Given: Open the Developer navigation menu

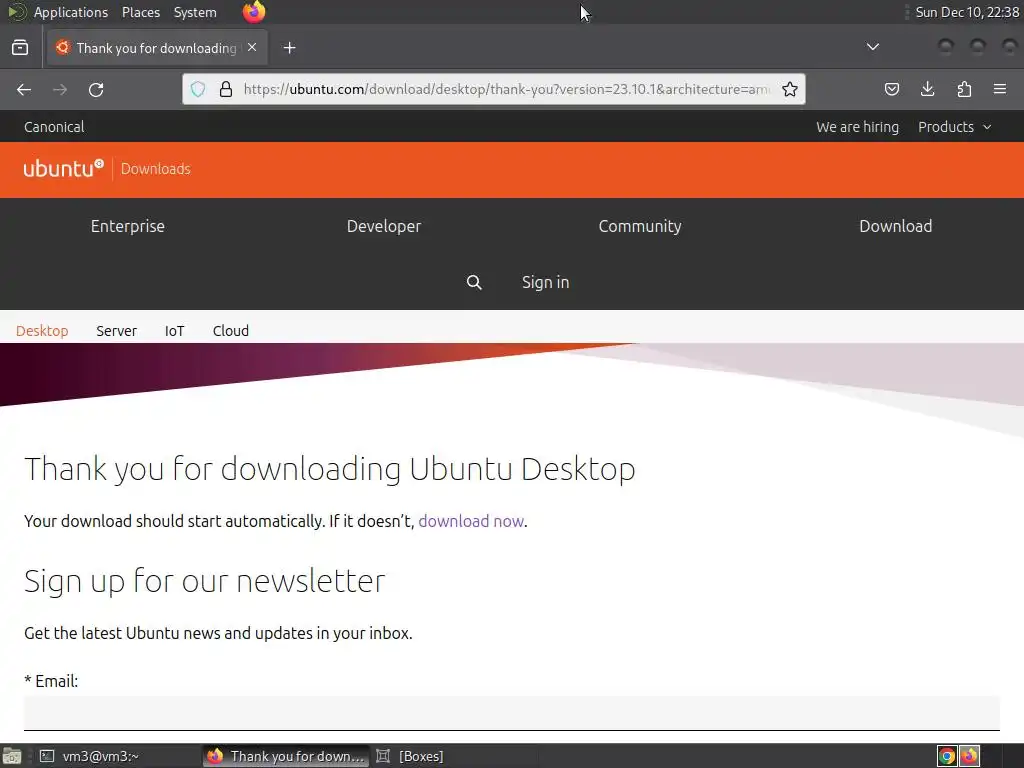Looking at the screenshot, I should pos(384,226).
